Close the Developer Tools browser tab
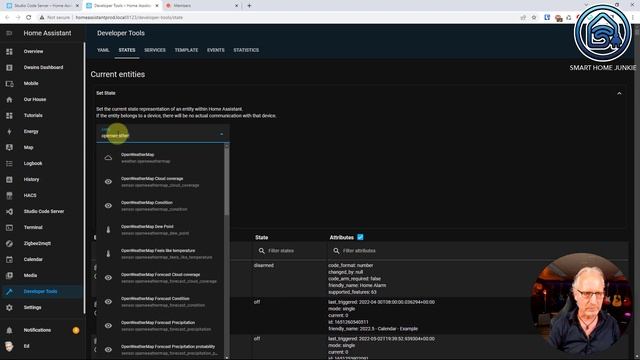Screen dimensions: 640x360 157,6
